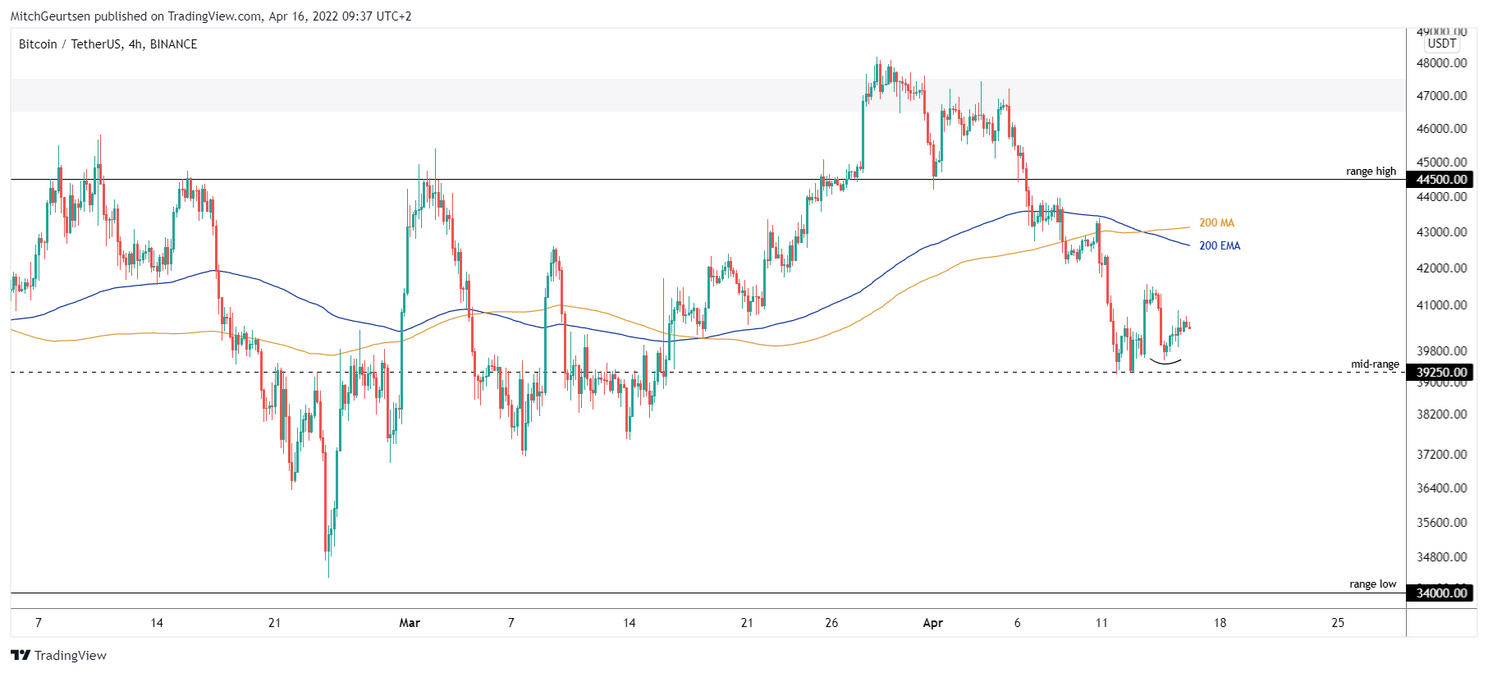Select the 44500.00 range high price tag

(1441, 180)
